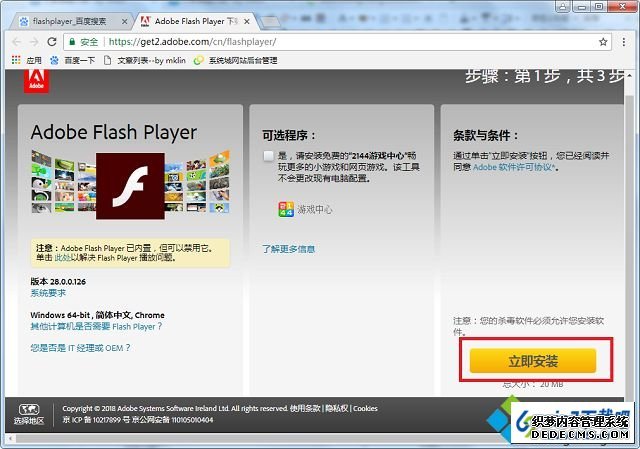This screenshot has height=449, width=640.
Task: Bookmark this page with the star icon
Action: (603, 42)
